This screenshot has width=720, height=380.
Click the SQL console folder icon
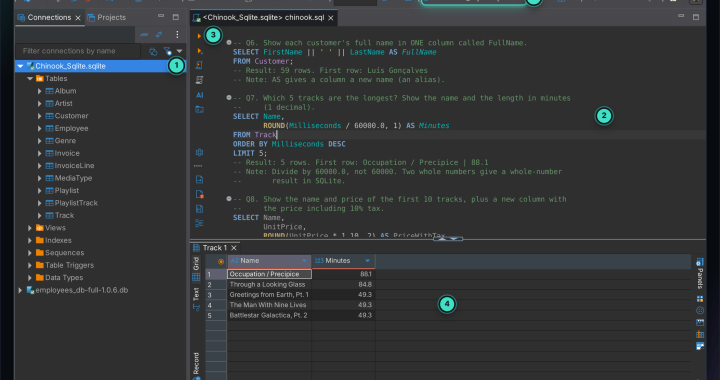[199, 109]
